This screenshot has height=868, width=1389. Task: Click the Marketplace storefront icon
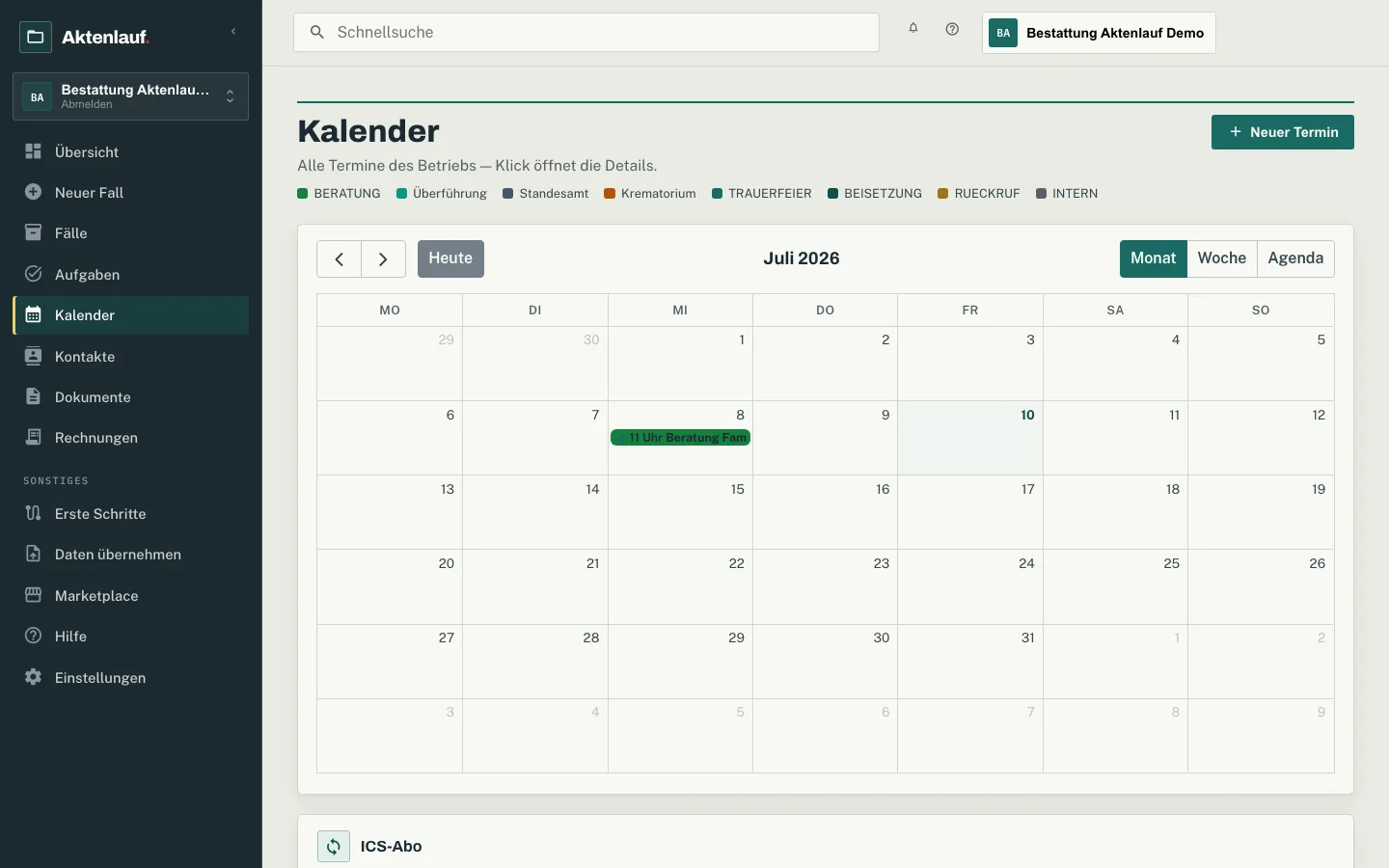(33, 595)
